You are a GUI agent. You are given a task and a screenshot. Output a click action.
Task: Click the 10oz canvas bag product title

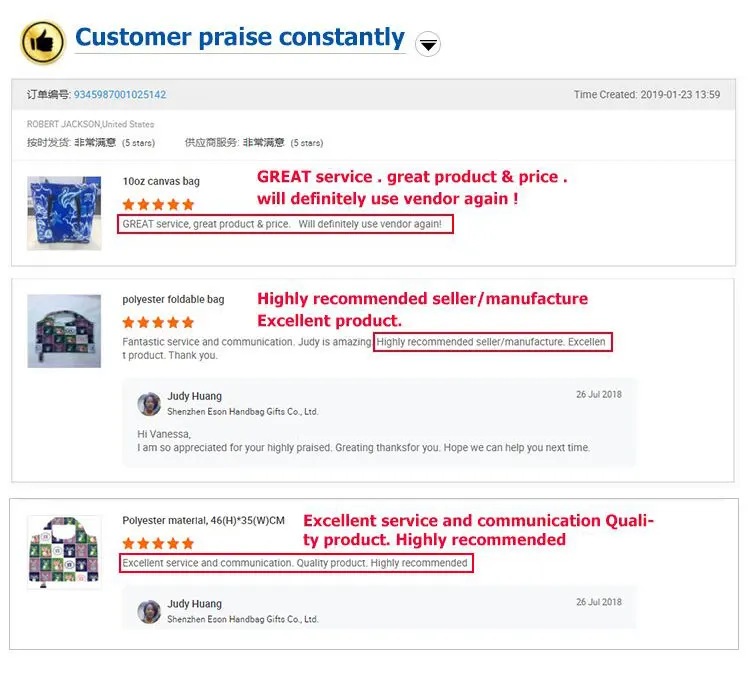pos(161,181)
